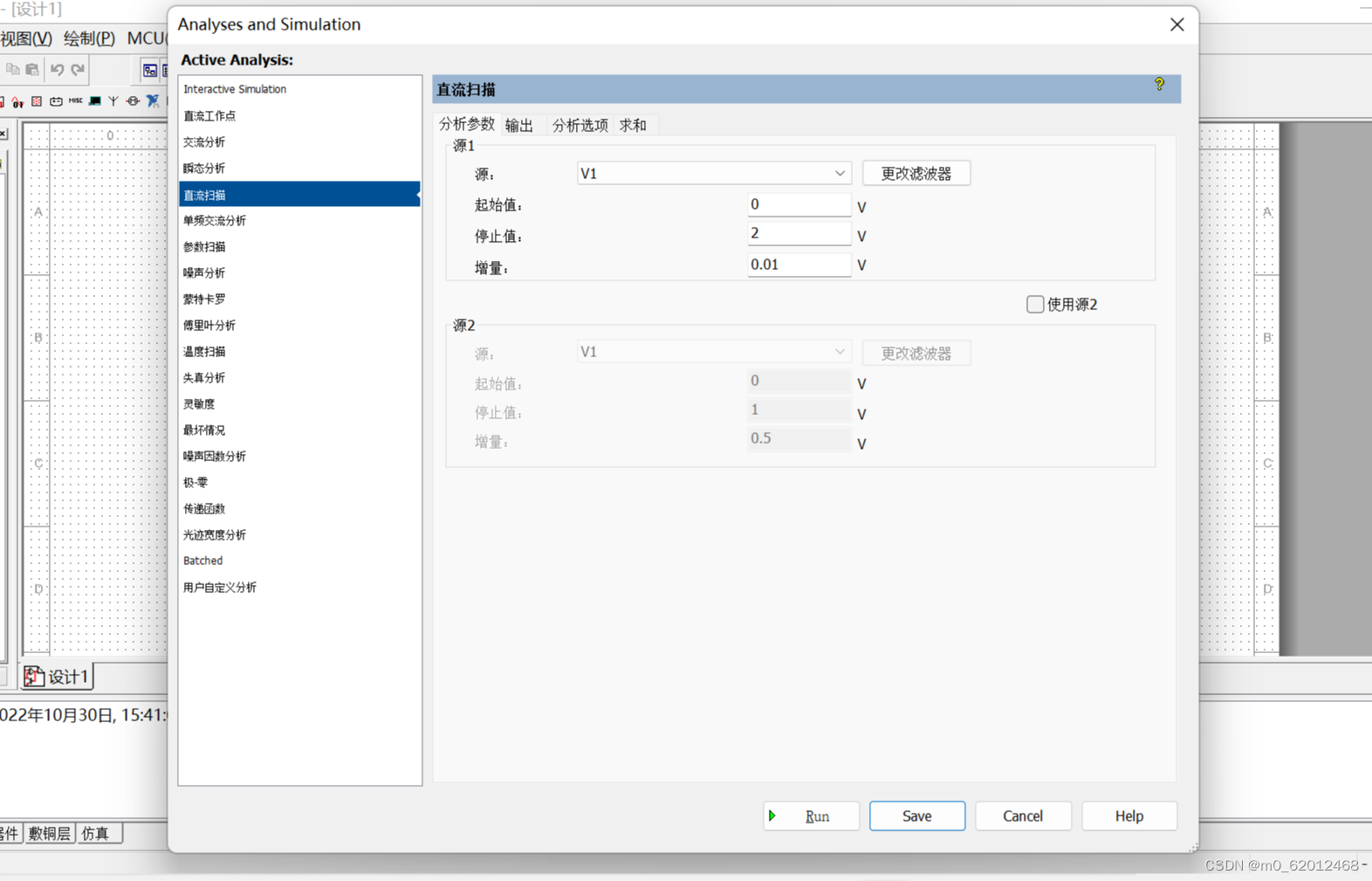Screen dimensions: 1372x881
Task: Switch to 敷铜层 tab in bottom panel
Action: pos(49,834)
